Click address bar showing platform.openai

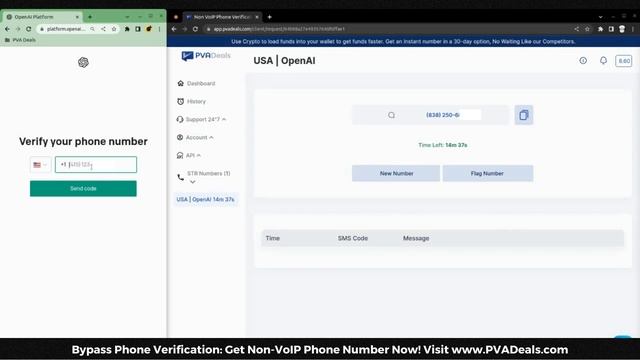(65, 29)
